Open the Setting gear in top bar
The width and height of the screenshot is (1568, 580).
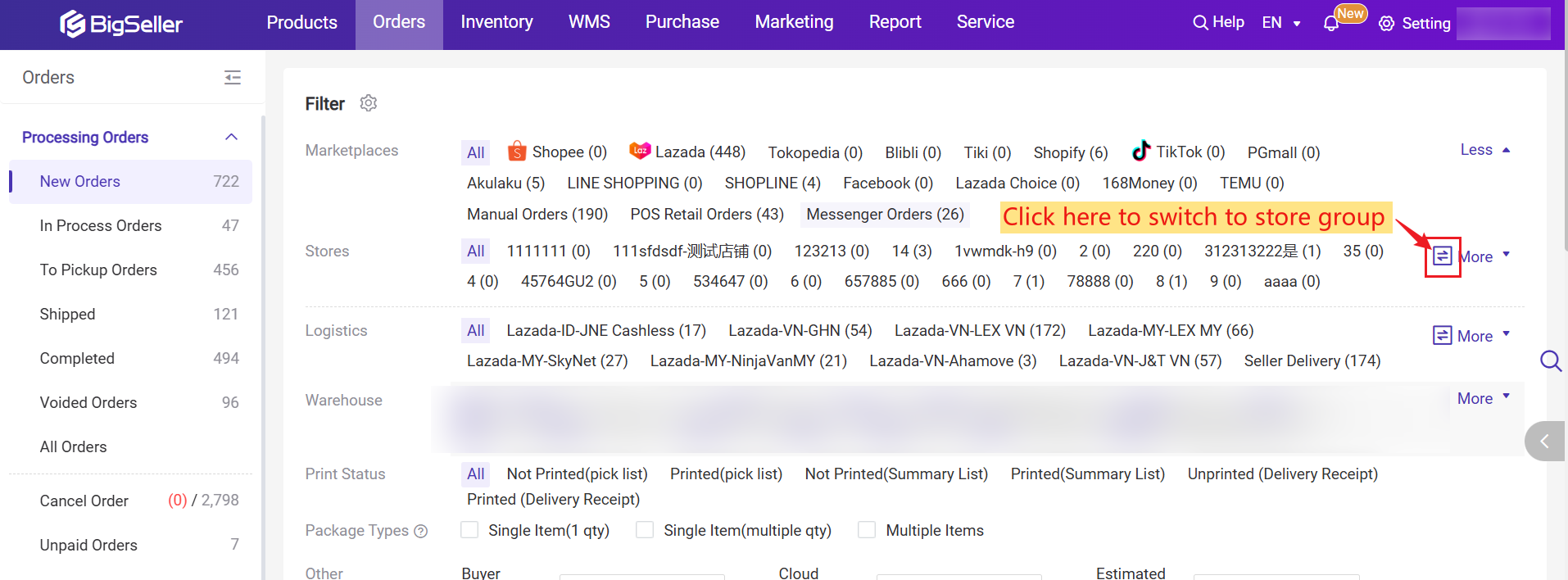click(x=1386, y=24)
